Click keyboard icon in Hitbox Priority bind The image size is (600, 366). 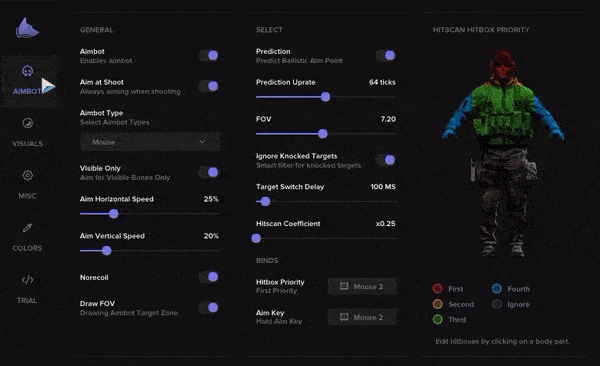(x=344, y=286)
